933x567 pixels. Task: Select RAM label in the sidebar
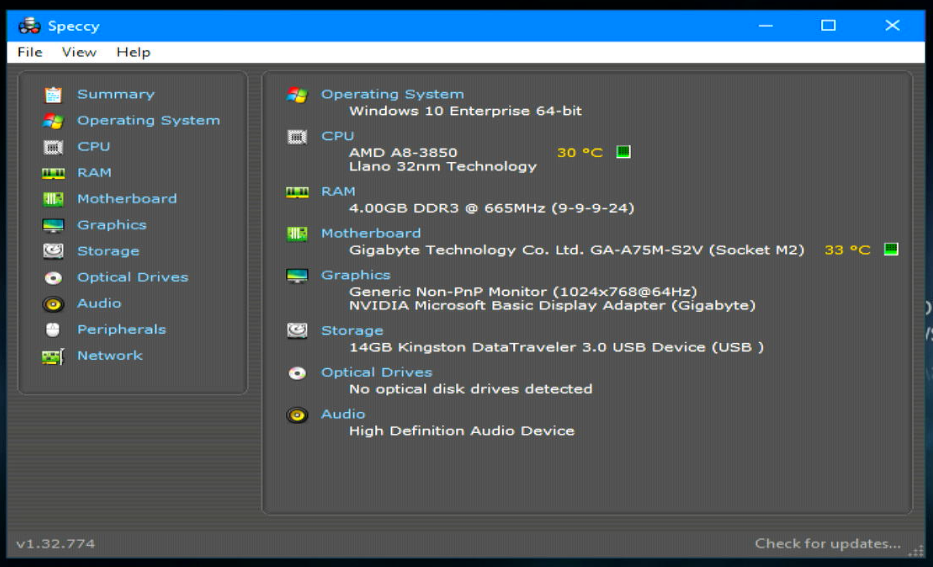tap(94, 173)
